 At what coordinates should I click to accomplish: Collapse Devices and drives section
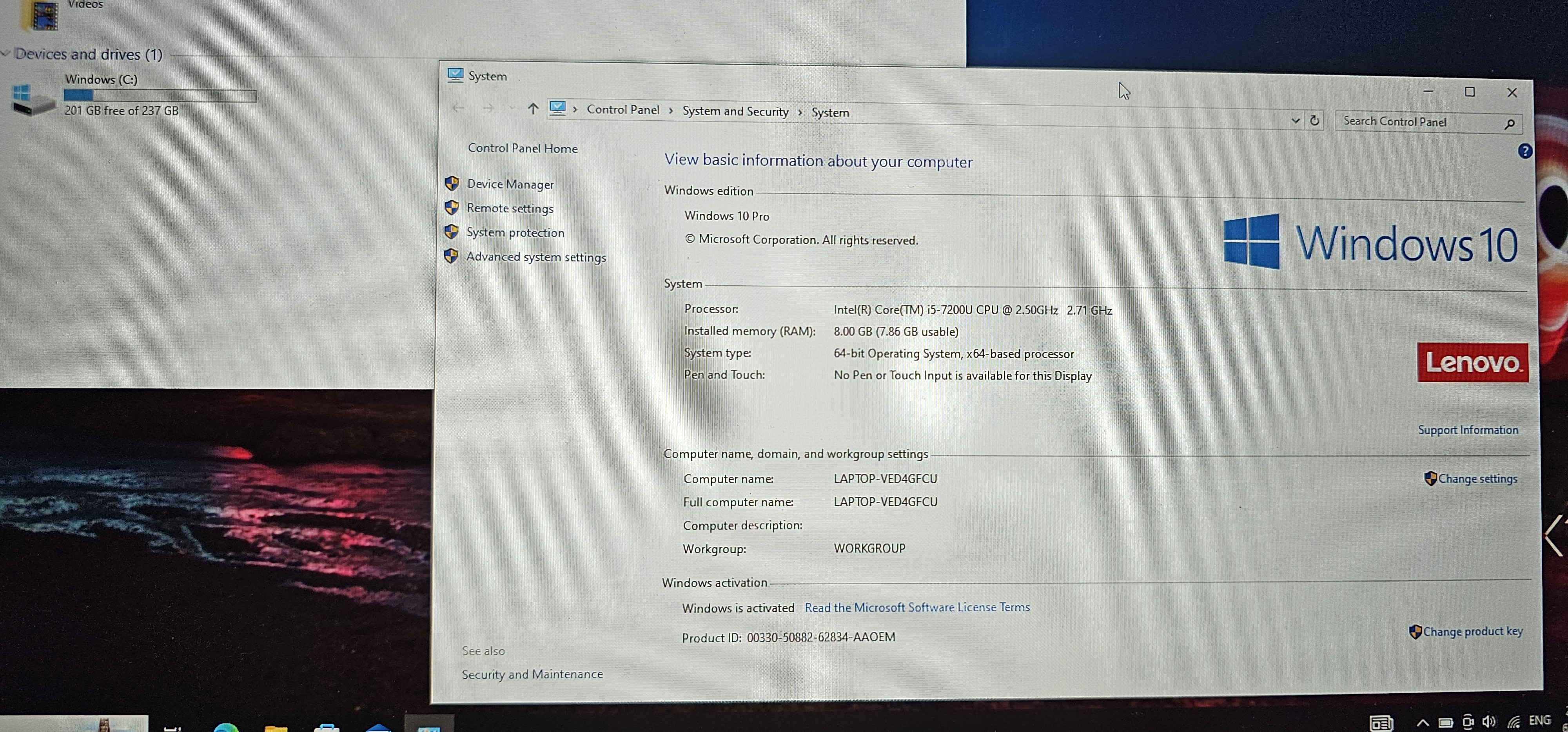5,54
